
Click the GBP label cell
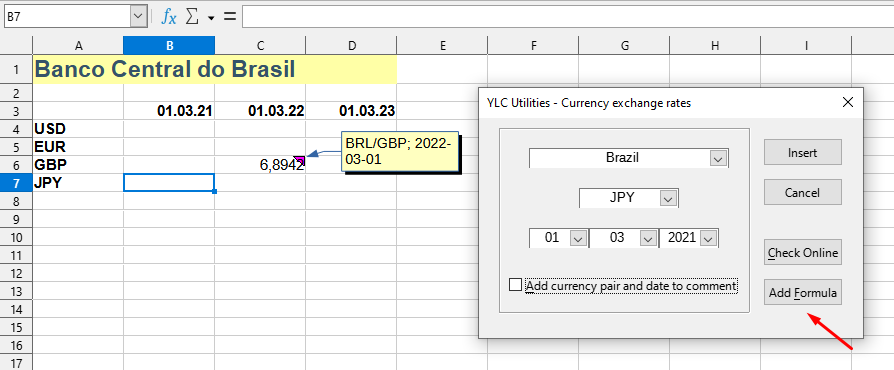pos(78,165)
